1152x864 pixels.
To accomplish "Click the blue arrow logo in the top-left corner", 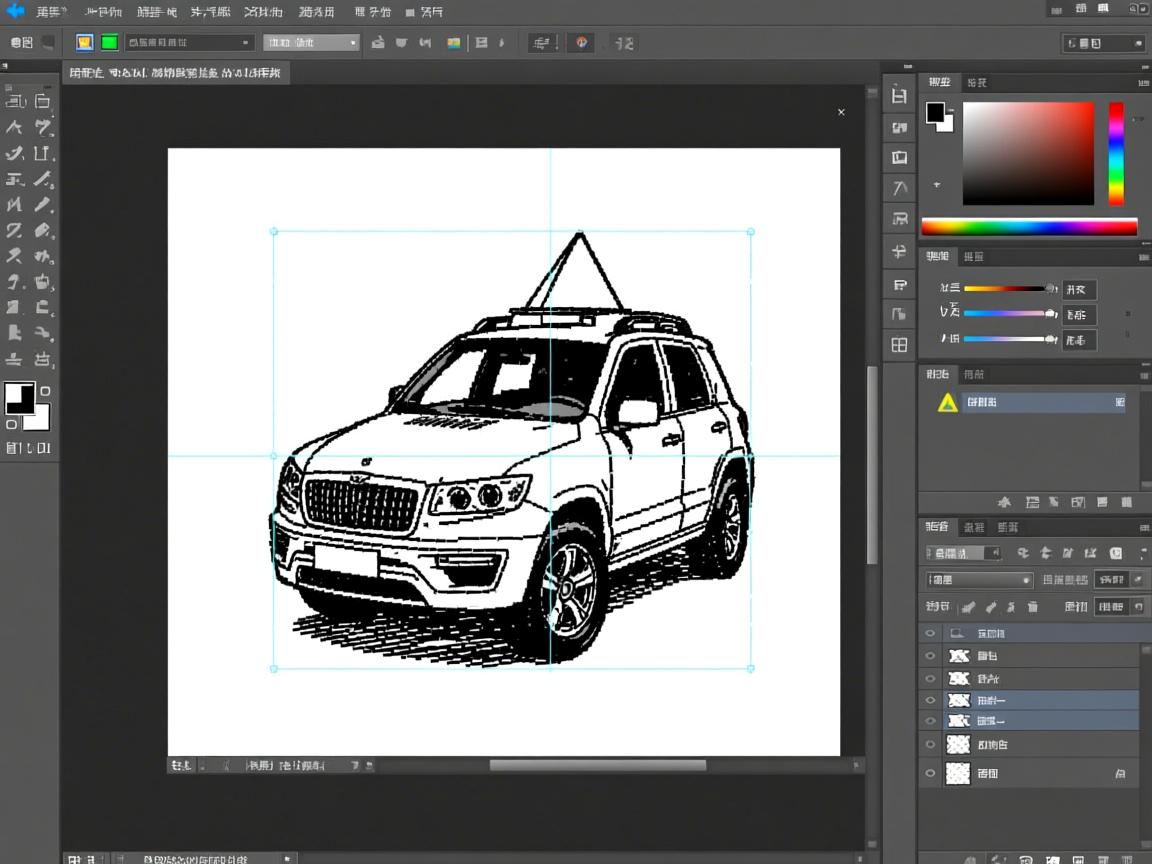I will pos(15,11).
